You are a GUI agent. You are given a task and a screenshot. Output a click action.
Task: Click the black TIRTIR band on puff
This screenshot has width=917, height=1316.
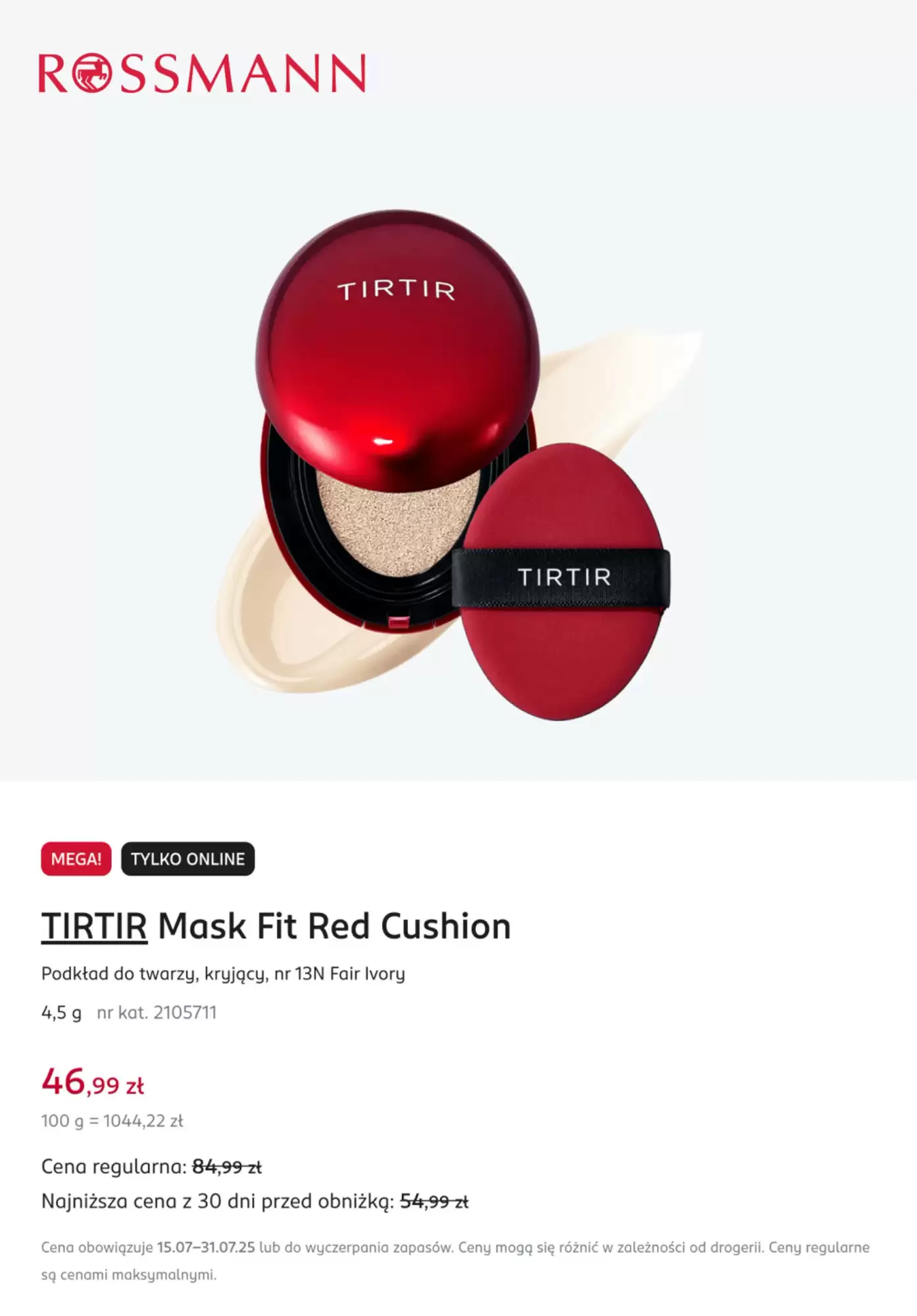[561, 577]
